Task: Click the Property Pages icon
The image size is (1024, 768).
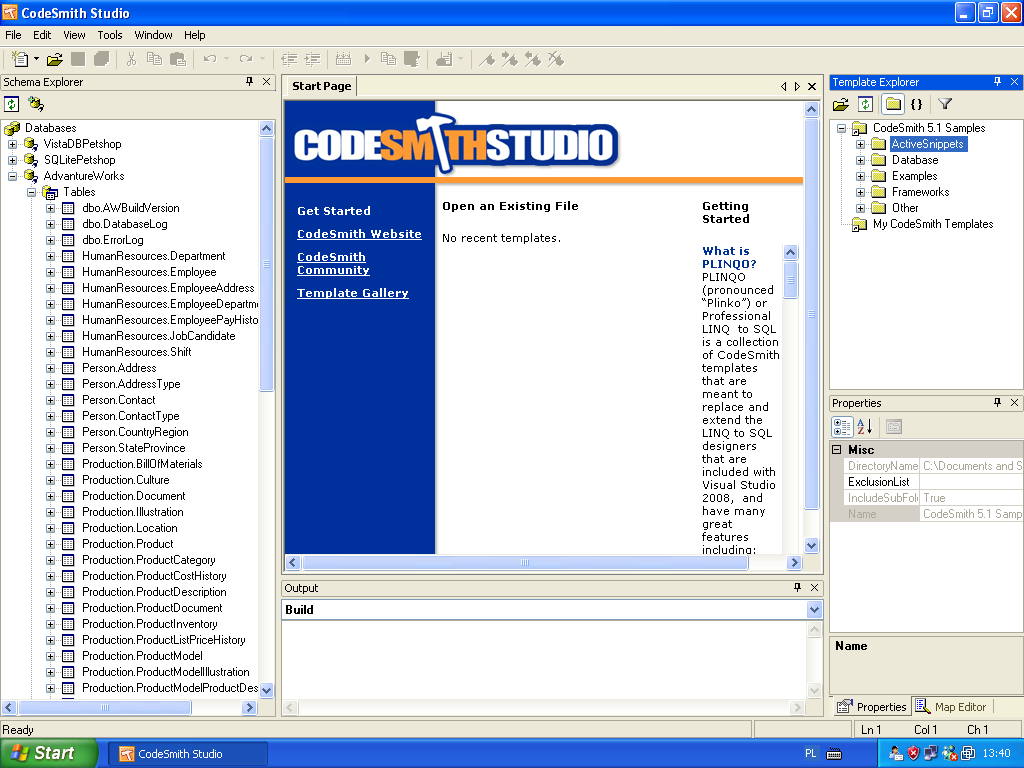Action: click(894, 426)
